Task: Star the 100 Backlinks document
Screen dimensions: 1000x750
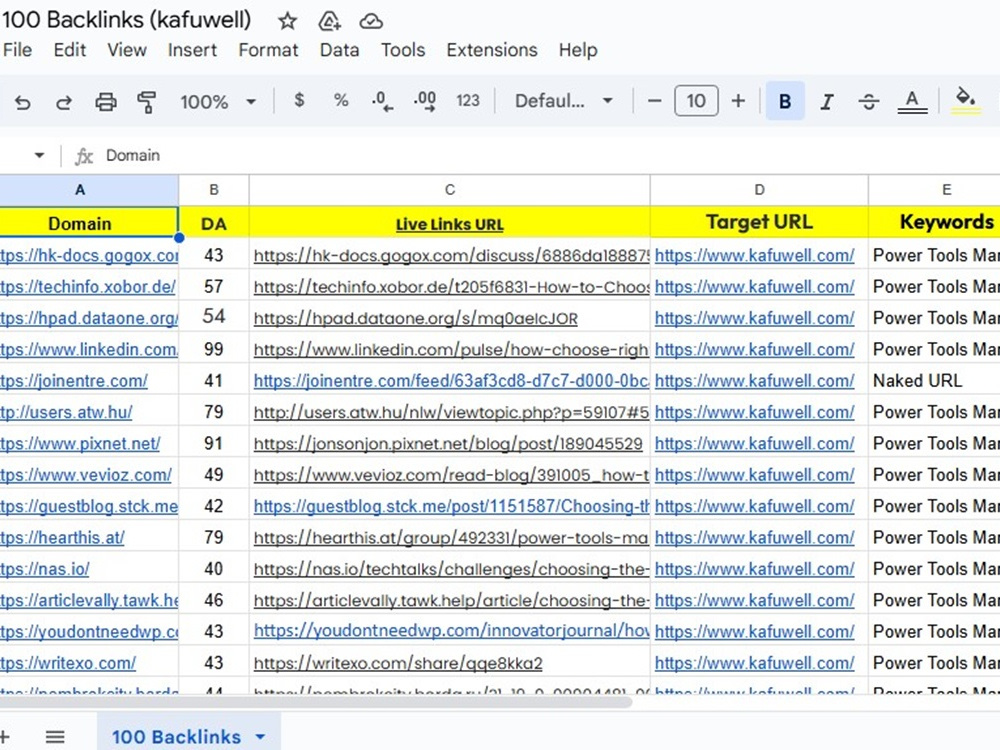Action: click(288, 21)
